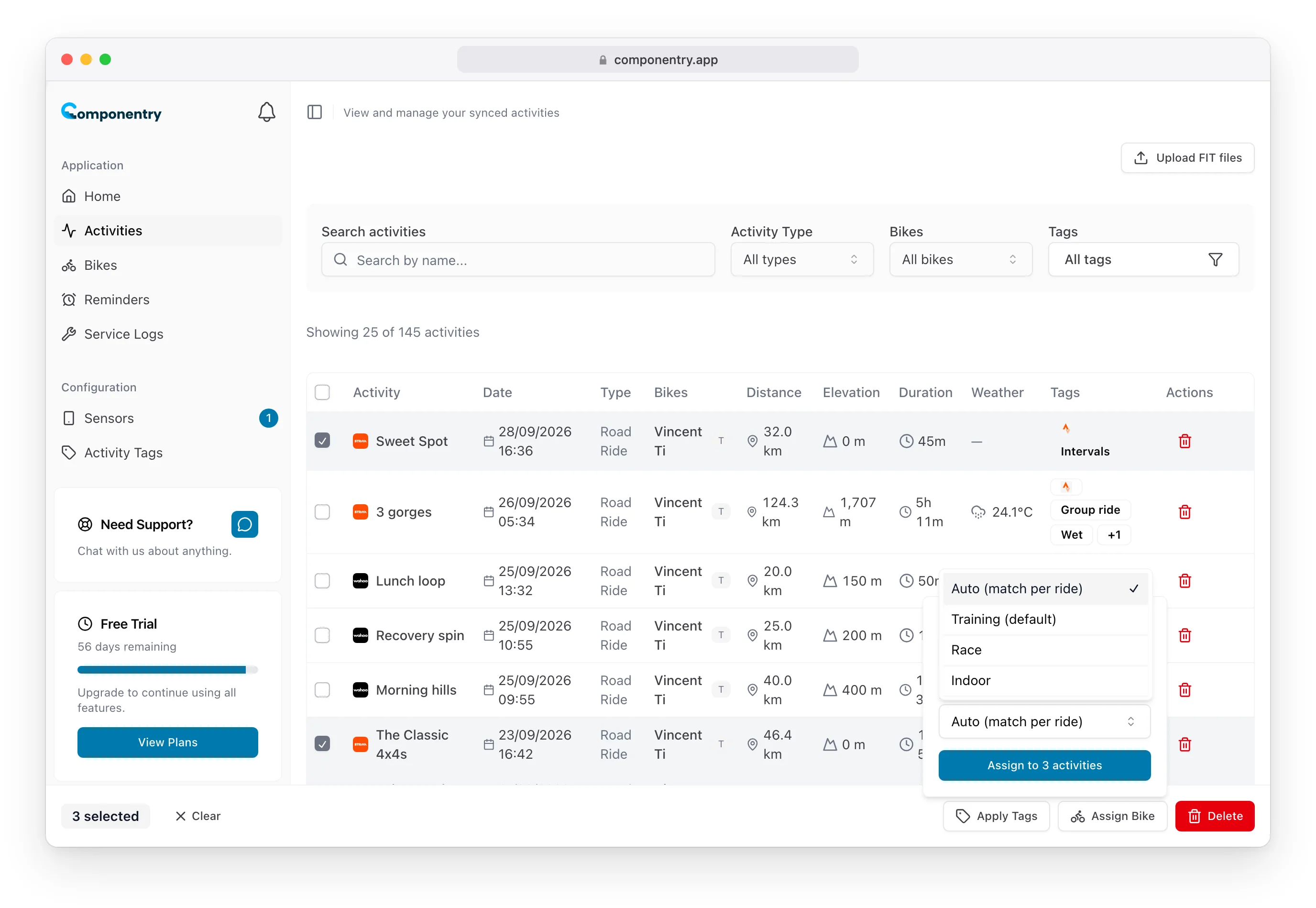The width and height of the screenshot is (1316, 908).
Task: Select the 3 gorges checkbox
Action: tap(322, 511)
